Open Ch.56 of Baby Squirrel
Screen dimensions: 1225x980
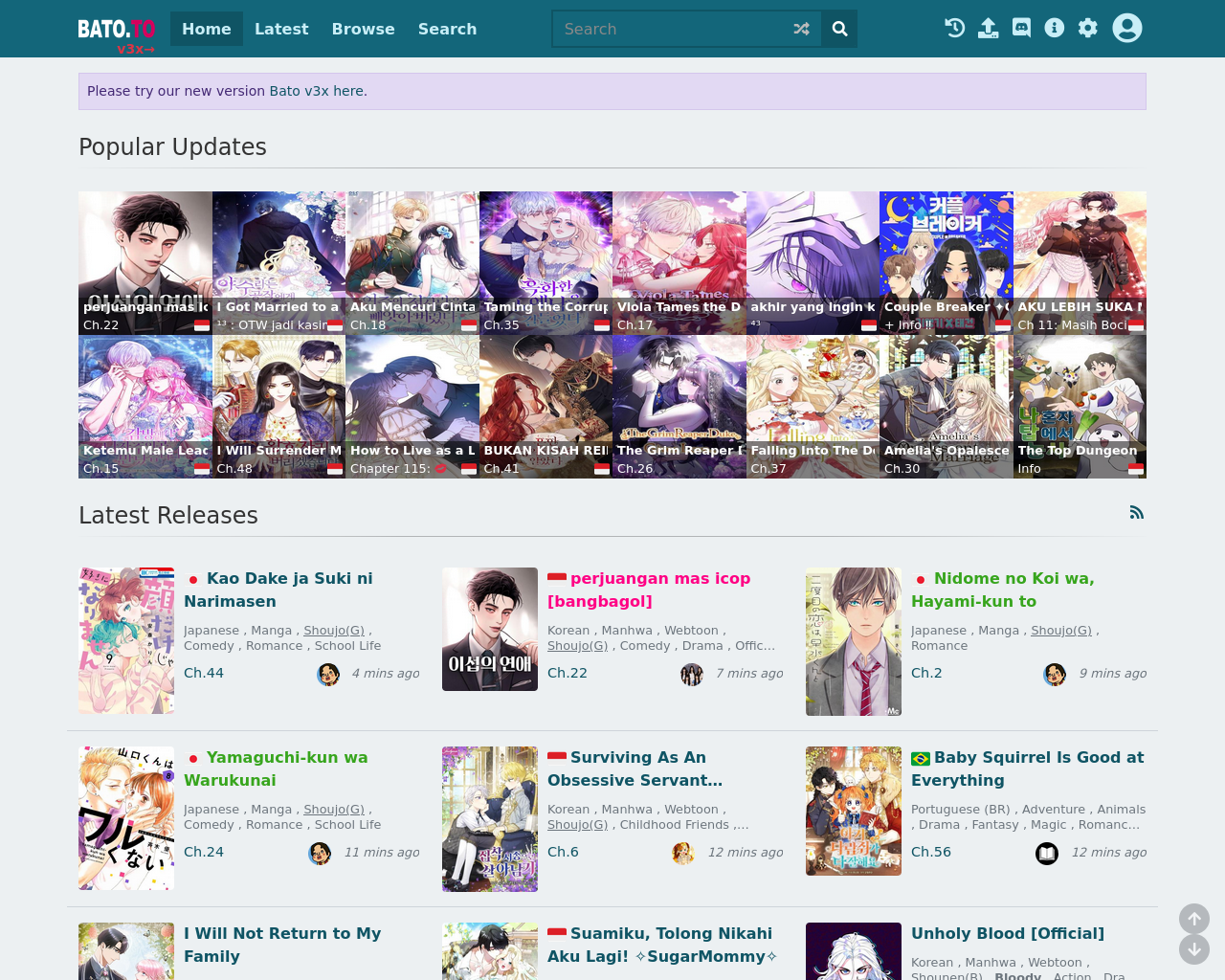click(931, 852)
